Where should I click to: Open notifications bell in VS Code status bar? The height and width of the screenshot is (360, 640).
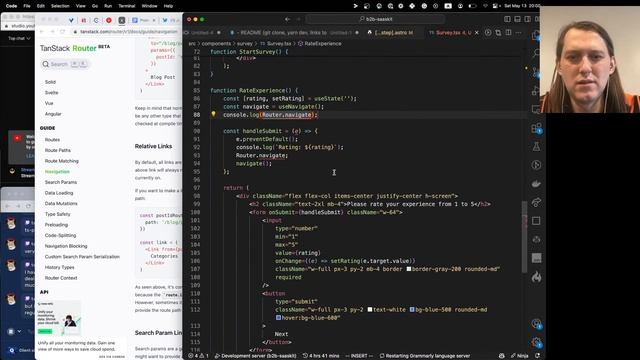pyautogui.click(x=538, y=356)
